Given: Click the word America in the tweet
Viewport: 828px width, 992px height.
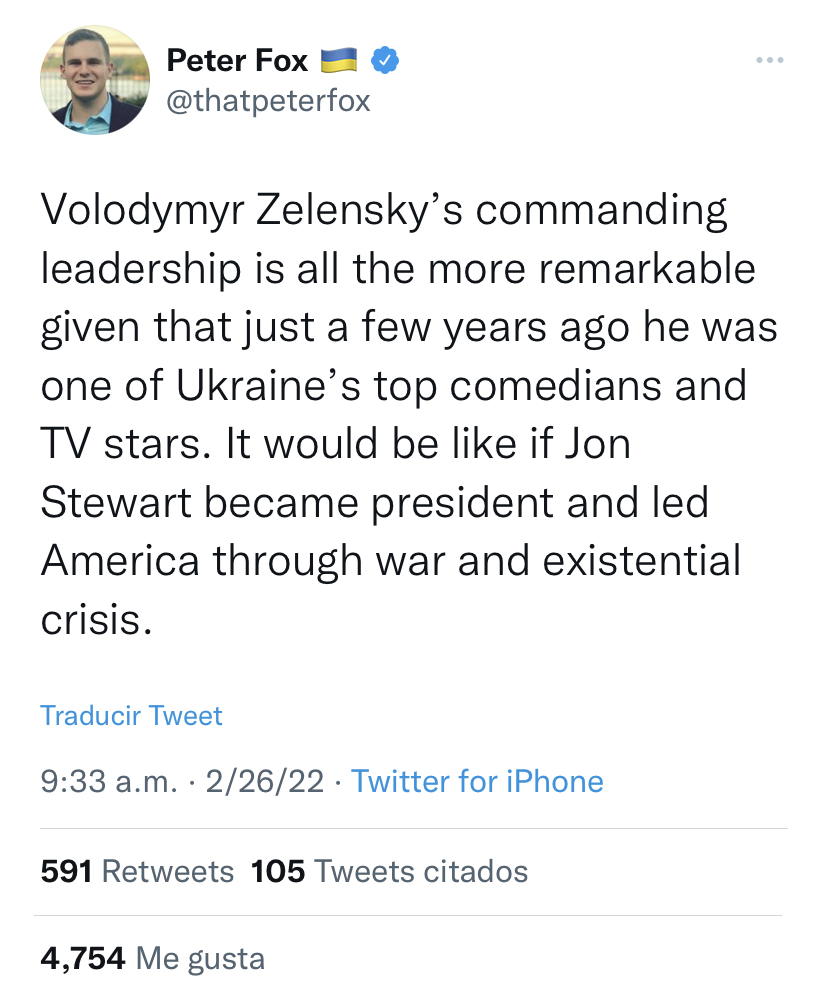Looking at the screenshot, I should tap(120, 560).
